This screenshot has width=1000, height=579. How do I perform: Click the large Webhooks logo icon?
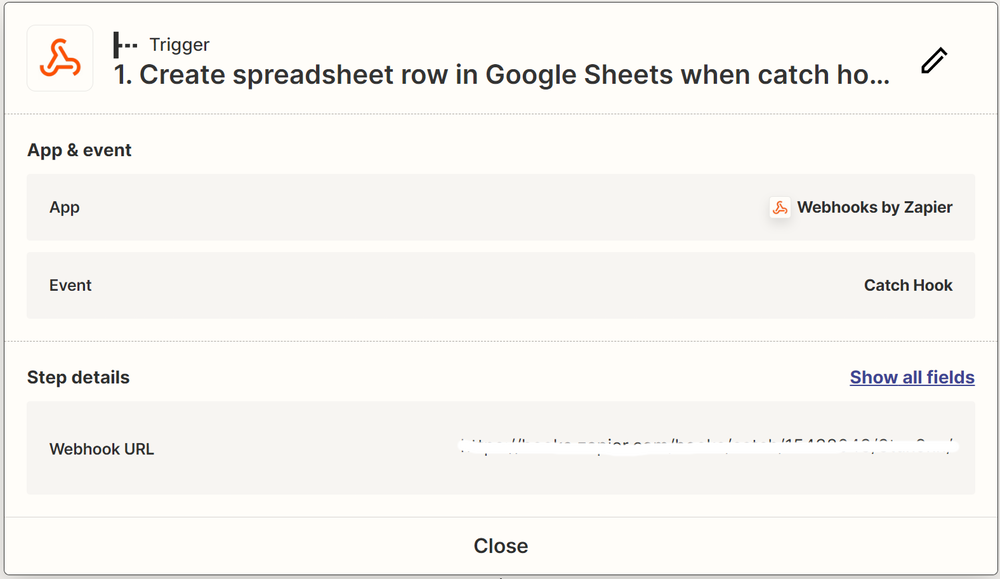coord(60,58)
